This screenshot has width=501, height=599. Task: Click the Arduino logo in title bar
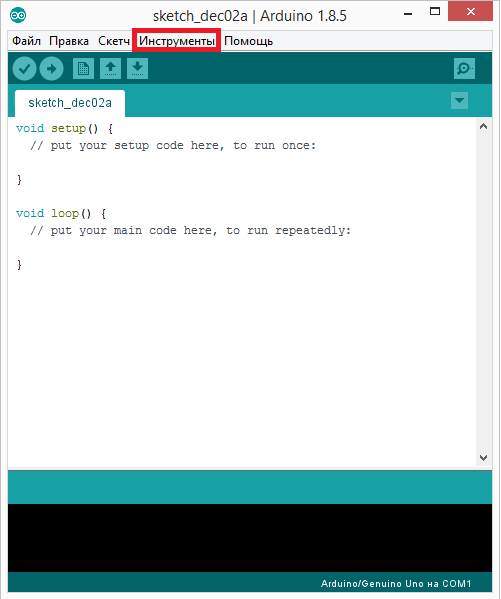[x=18, y=15]
